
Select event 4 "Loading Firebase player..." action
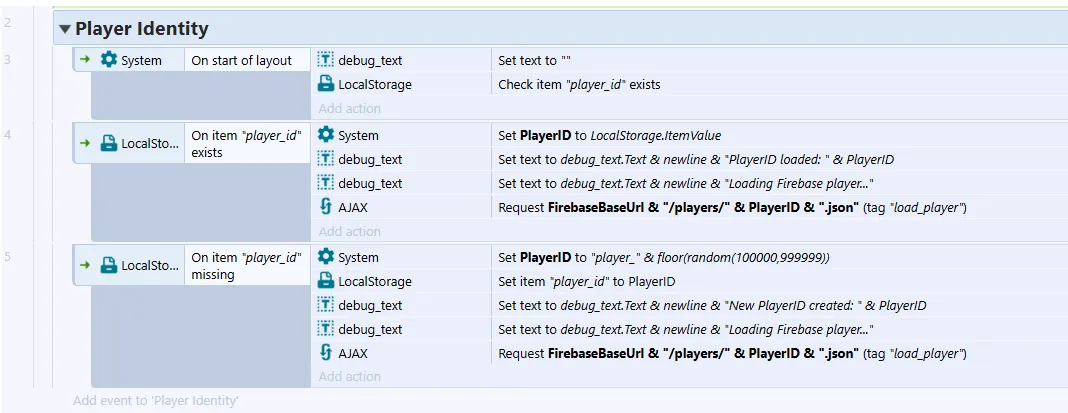pyautogui.click(x=686, y=183)
